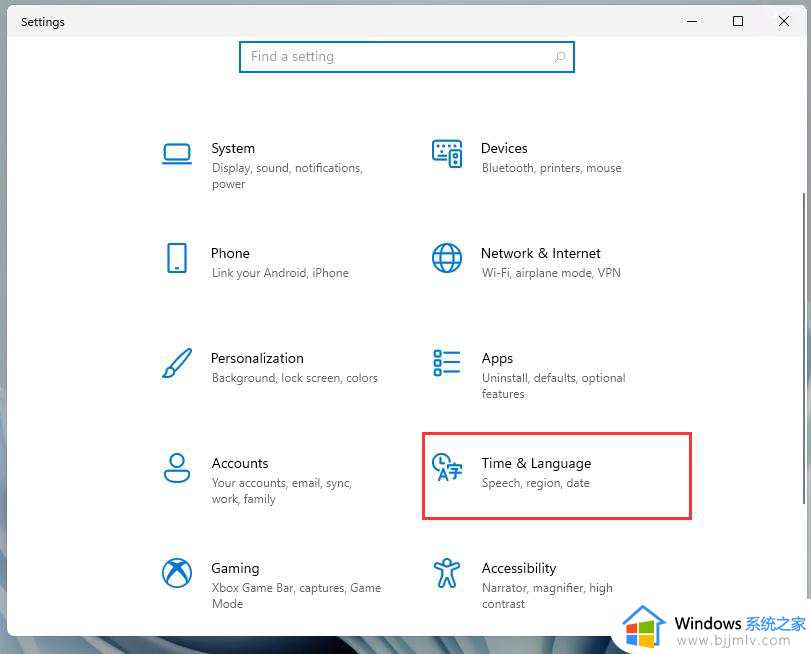This screenshot has height=654, width=811.
Task: Click 'Display, sound, notifications, power' text
Action: coord(288,176)
